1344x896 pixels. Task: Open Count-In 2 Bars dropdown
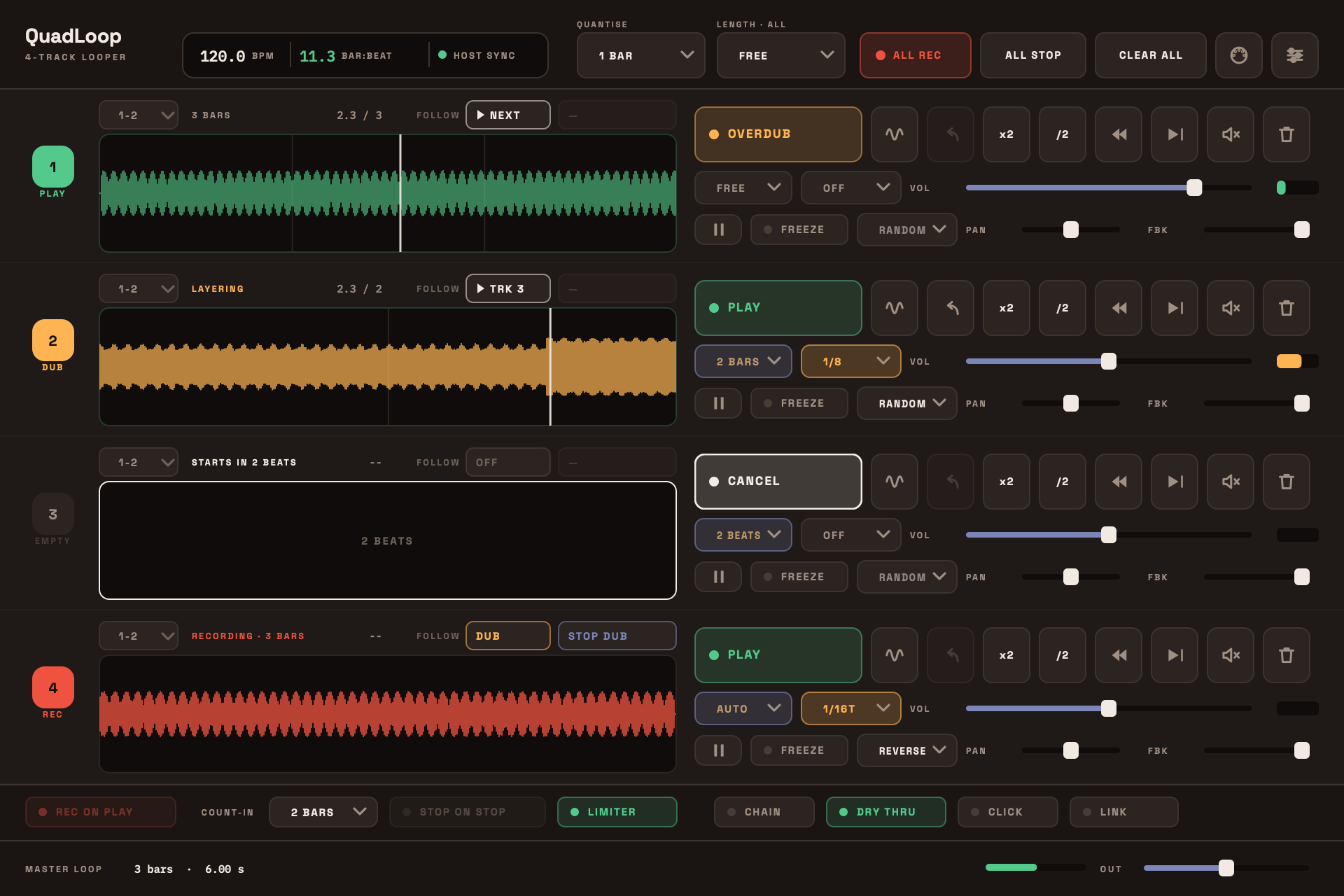point(323,812)
